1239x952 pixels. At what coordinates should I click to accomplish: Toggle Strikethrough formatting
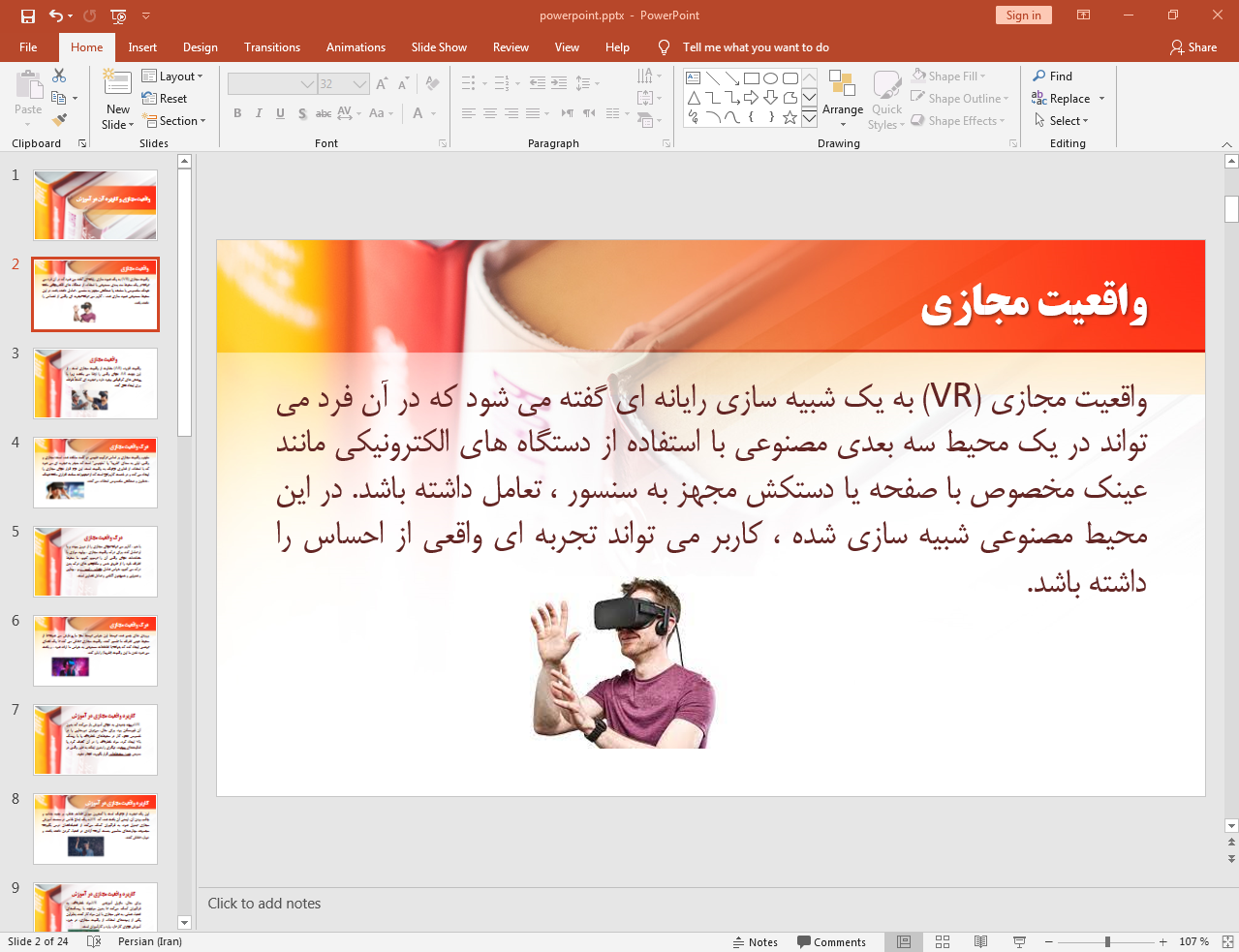pos(324,113)
